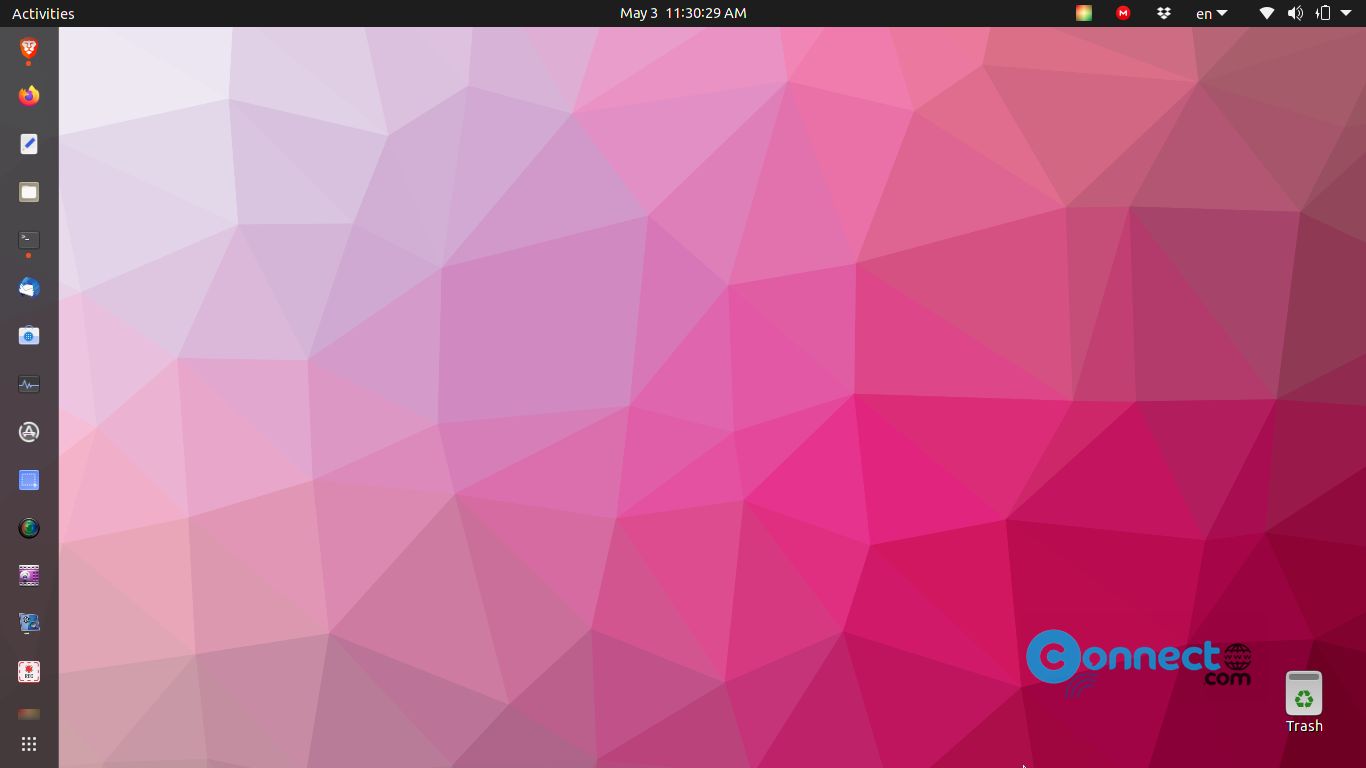Open the Activities overview
Screen dimensions: 1366x768
(x=43, y=13)
